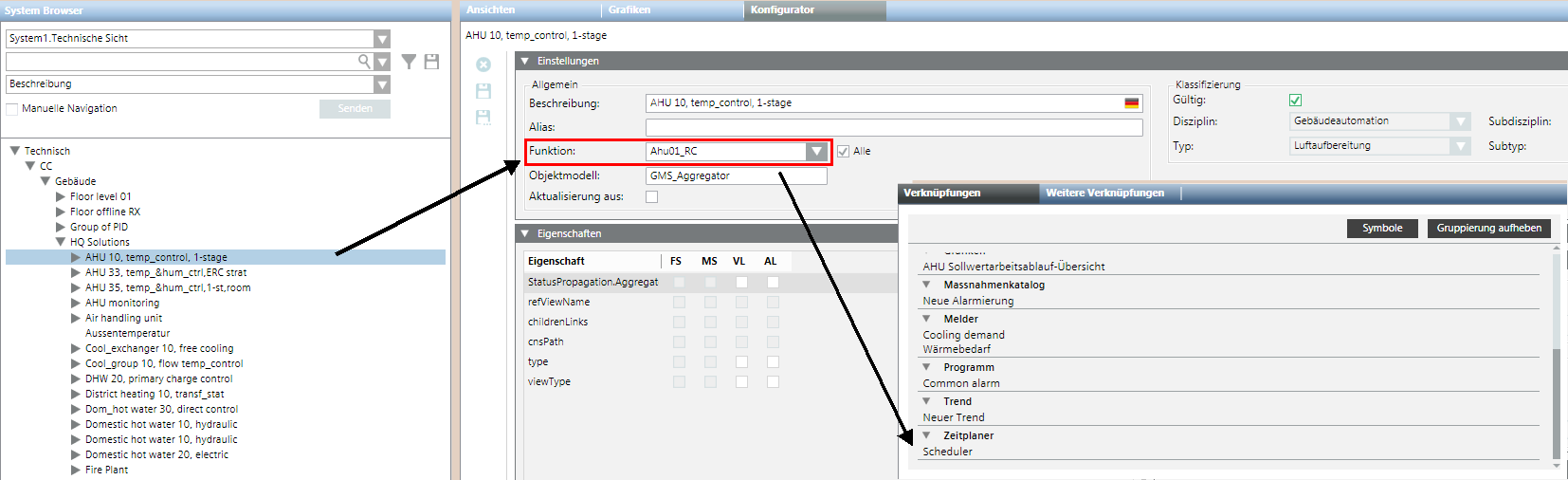Expand the Floor level 01 tree node
This screenshot has width=1568, height=480.
(61, 197)
